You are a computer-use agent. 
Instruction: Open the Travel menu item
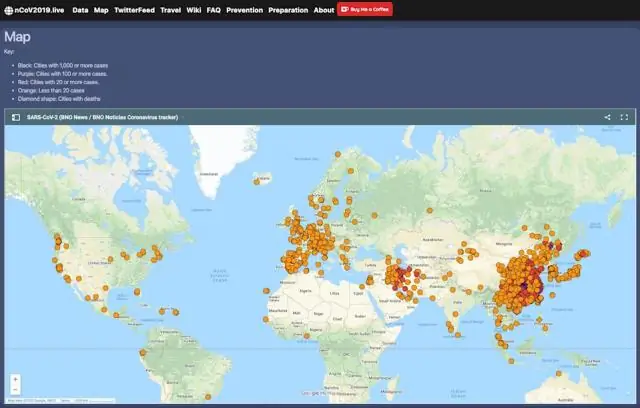pyautogui.click(x=170, y=10)
